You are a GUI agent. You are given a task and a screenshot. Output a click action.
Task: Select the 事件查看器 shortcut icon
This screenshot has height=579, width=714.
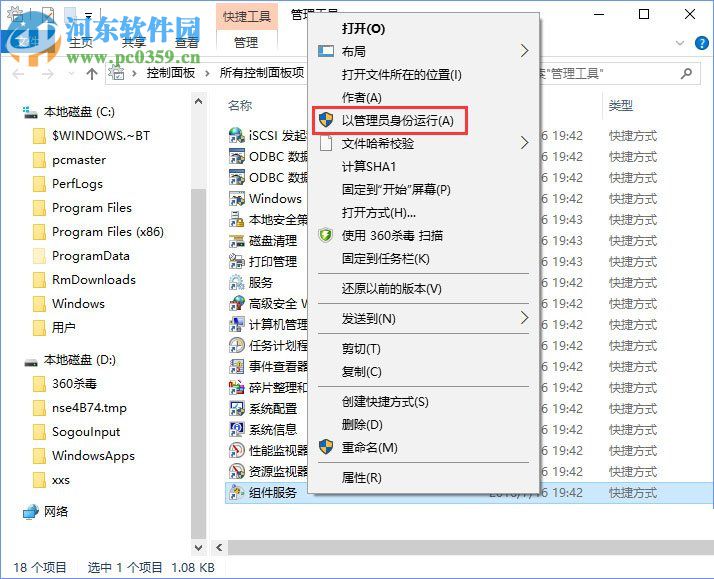pos(237,367)
